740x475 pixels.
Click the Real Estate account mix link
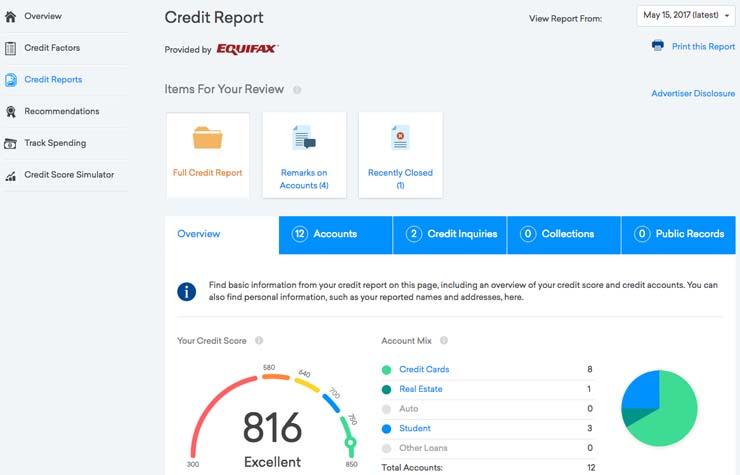click(x=421, y=389)
